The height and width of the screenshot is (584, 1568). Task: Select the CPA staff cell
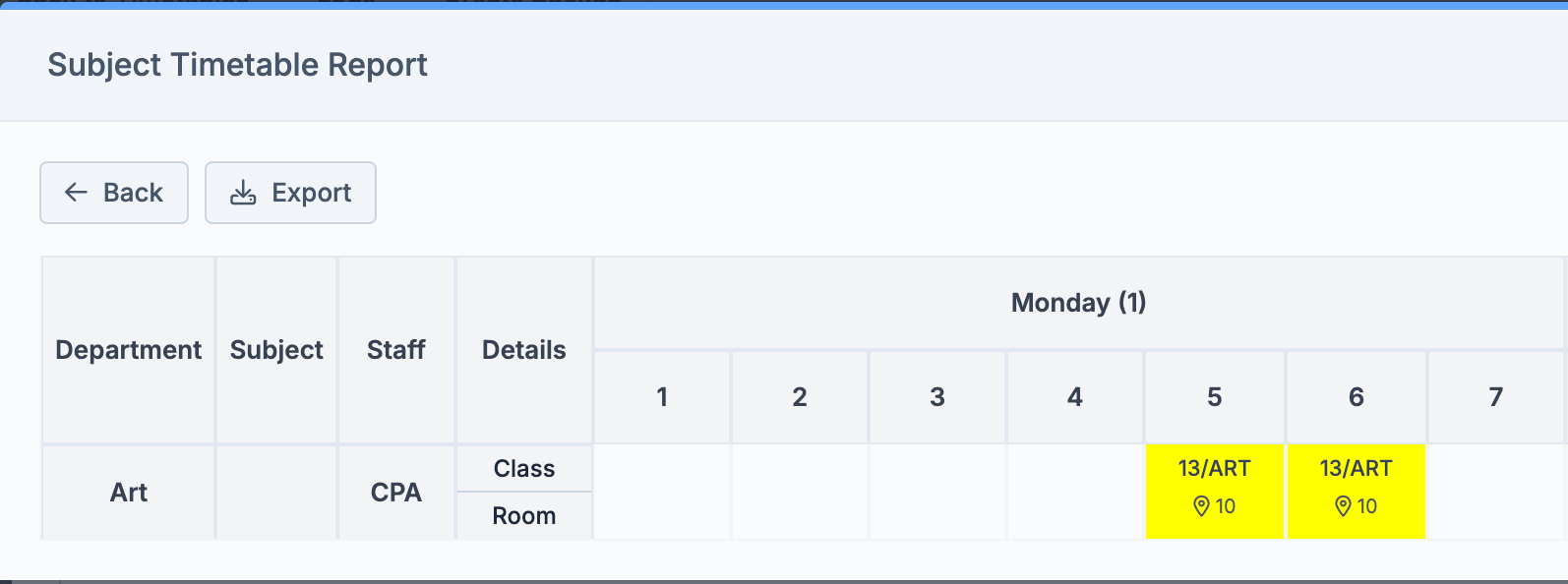(x=395, y=492)
